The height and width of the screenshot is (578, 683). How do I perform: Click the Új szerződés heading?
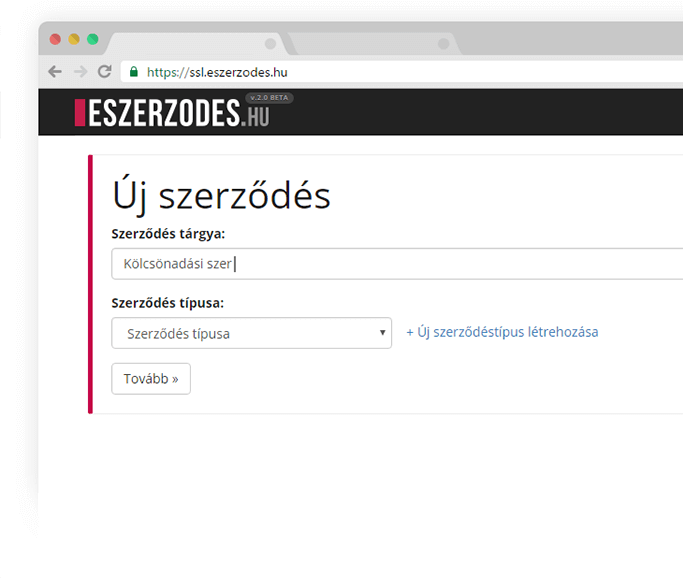coord(221,196)
